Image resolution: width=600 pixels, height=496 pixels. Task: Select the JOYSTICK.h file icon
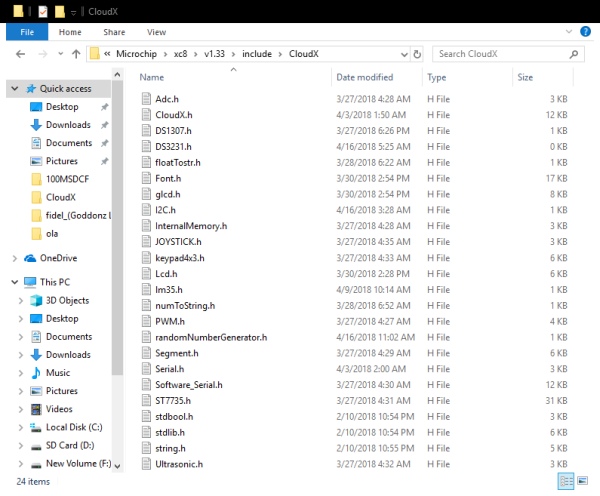(146, 241)
